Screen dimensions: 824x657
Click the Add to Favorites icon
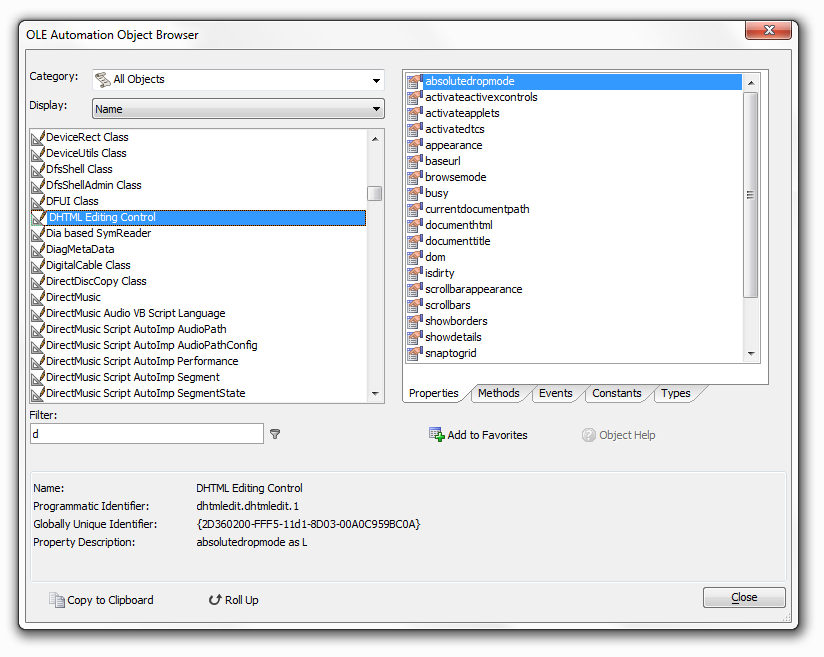(x=436, y=435)
